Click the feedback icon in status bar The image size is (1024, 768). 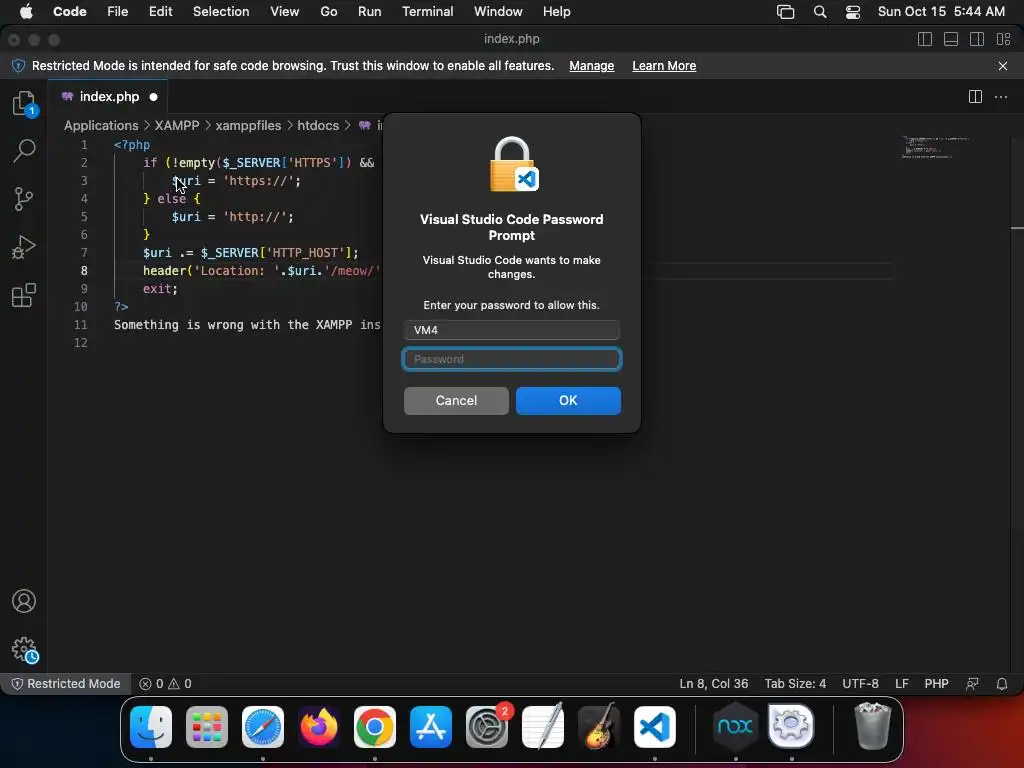[972, 684]
